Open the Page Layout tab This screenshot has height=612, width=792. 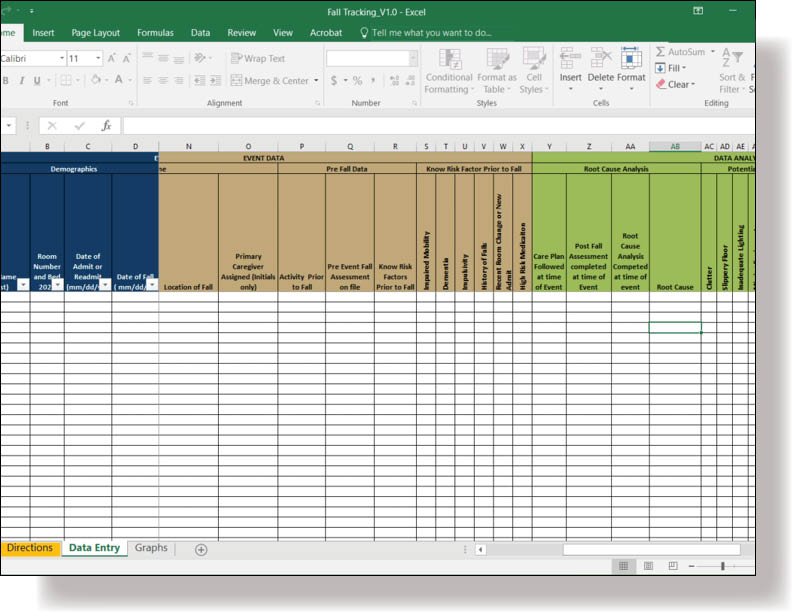(95, 33)
